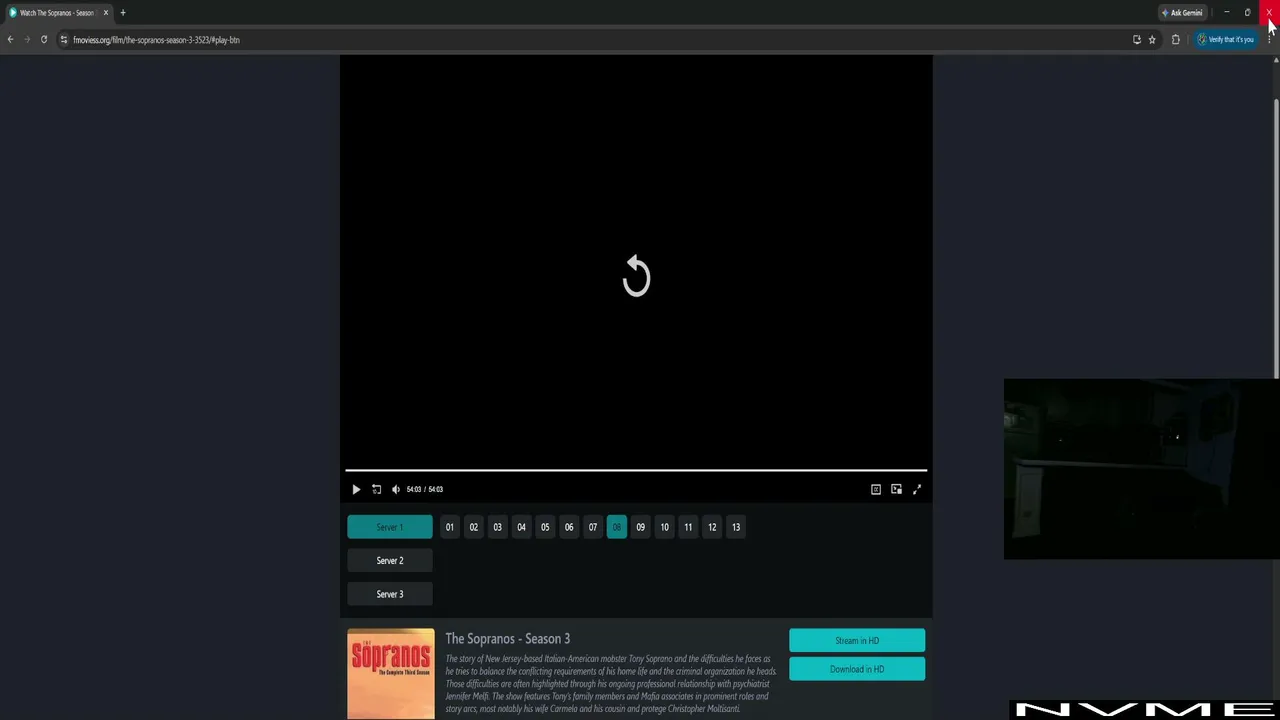Restore down the Chrome window
Image resolution: width=1280 pixels, height=720 pixels.
pyautogui.click(x=1247, y=13)
